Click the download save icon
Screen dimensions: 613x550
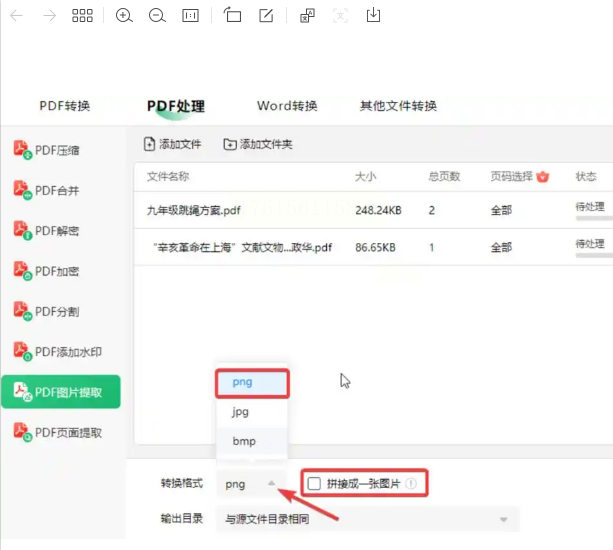373,15
